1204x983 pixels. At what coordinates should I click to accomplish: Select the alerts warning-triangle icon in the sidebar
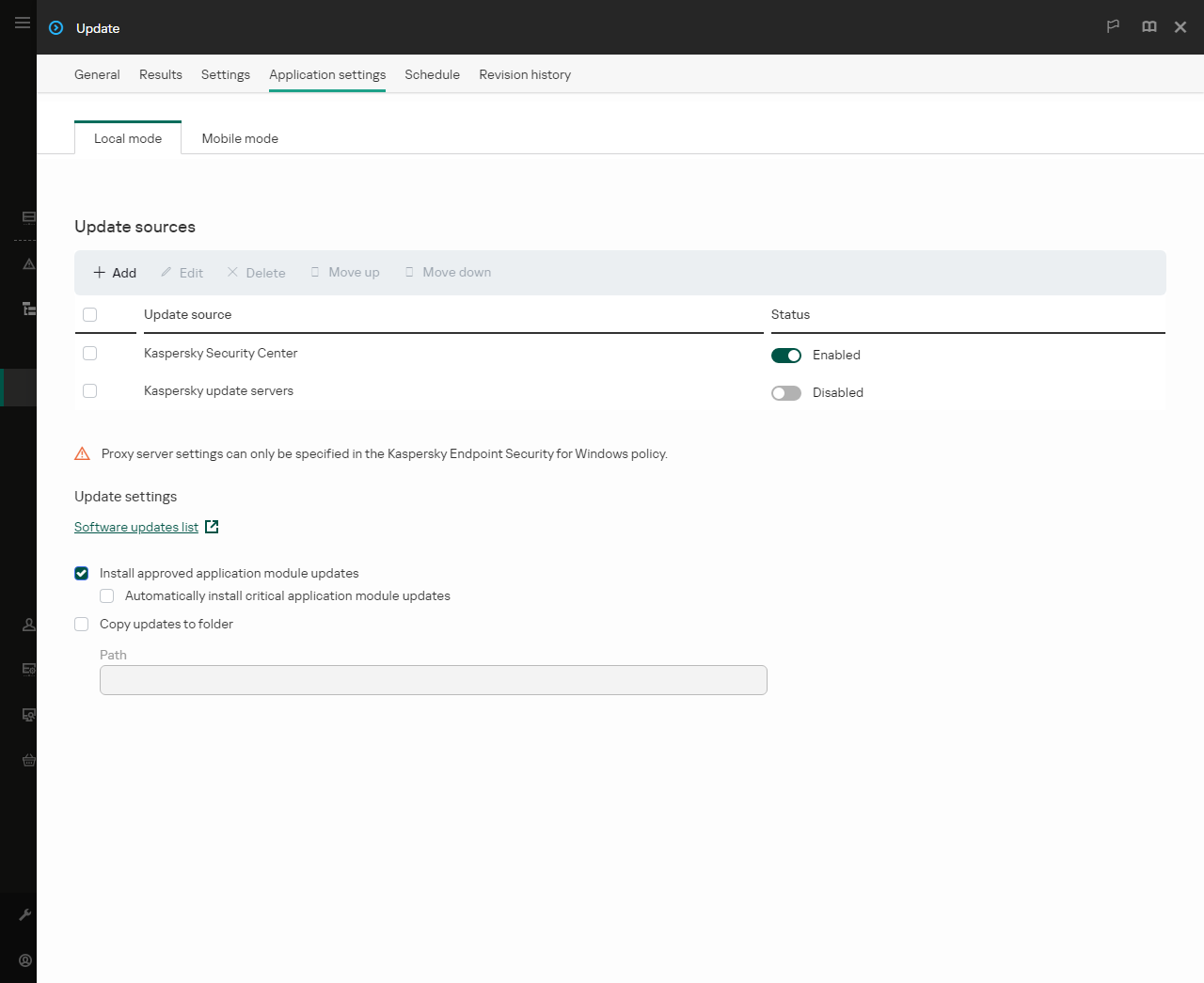pos(27,264)
